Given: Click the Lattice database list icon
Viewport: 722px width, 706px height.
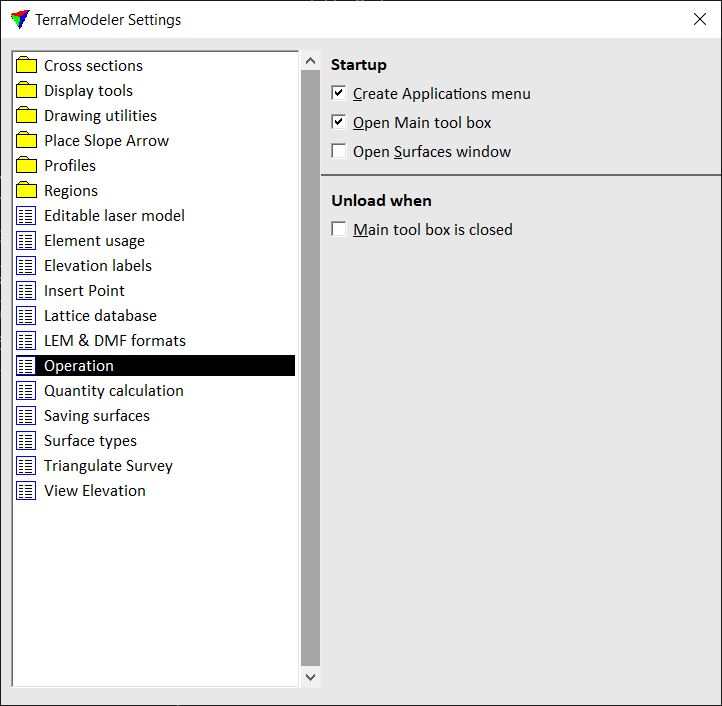Looking at the screenshot, I should 26,316.
